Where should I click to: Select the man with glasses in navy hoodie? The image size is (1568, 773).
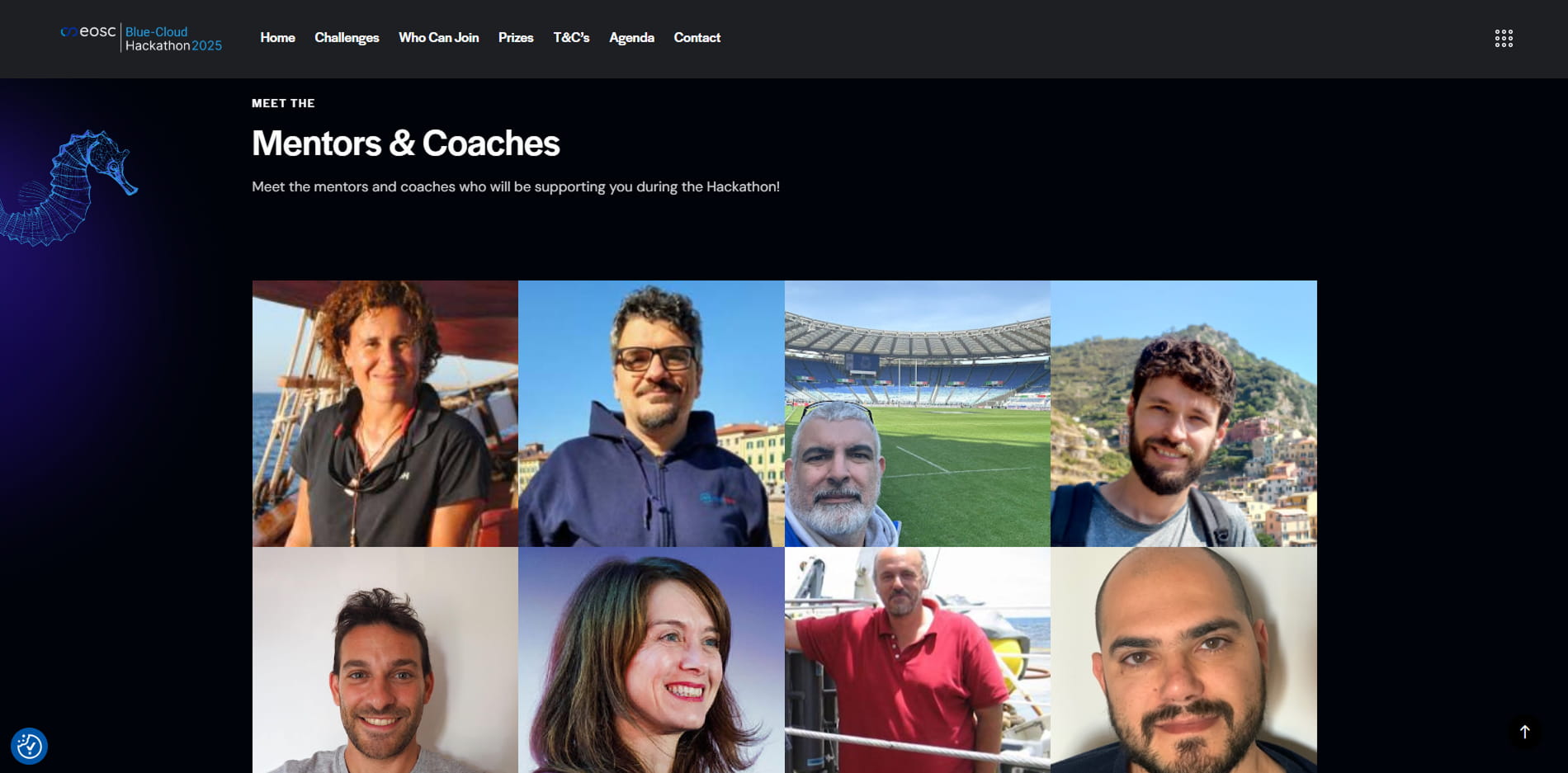[651, 413]
